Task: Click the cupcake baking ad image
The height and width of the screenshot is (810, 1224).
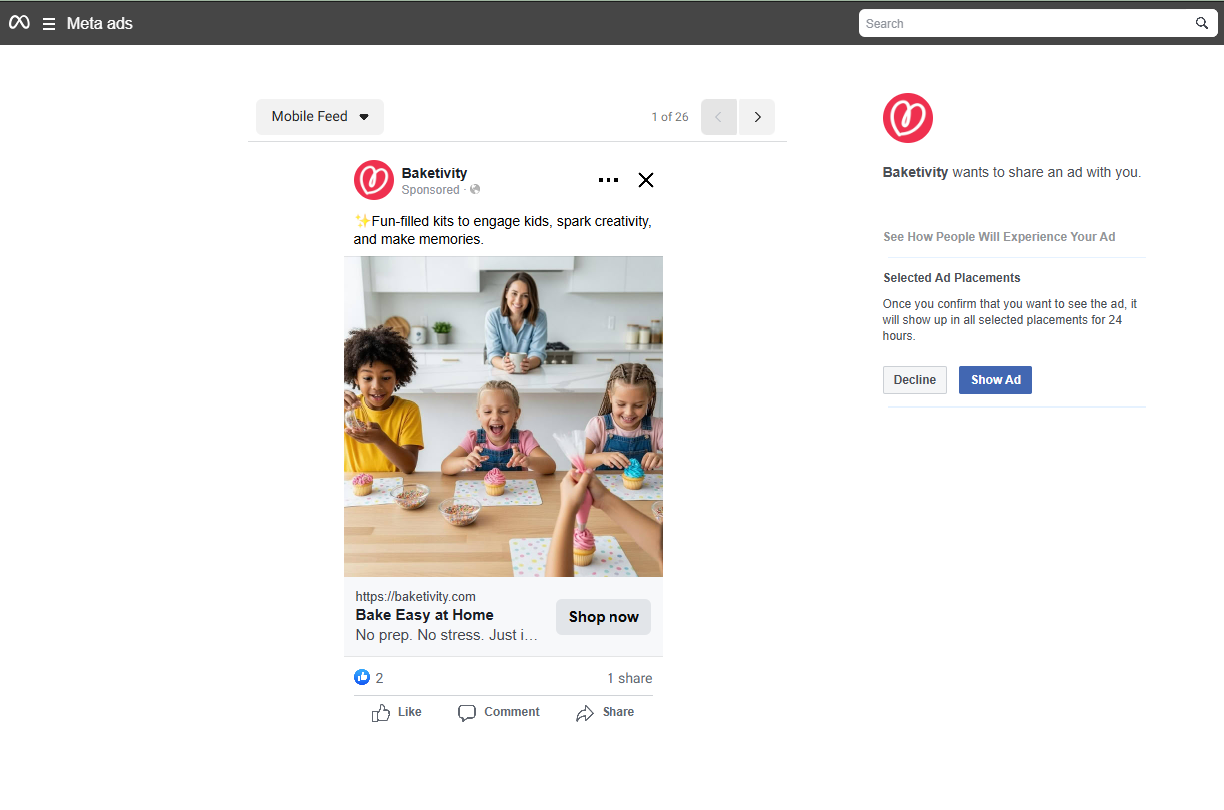Action: pos(503,416)
